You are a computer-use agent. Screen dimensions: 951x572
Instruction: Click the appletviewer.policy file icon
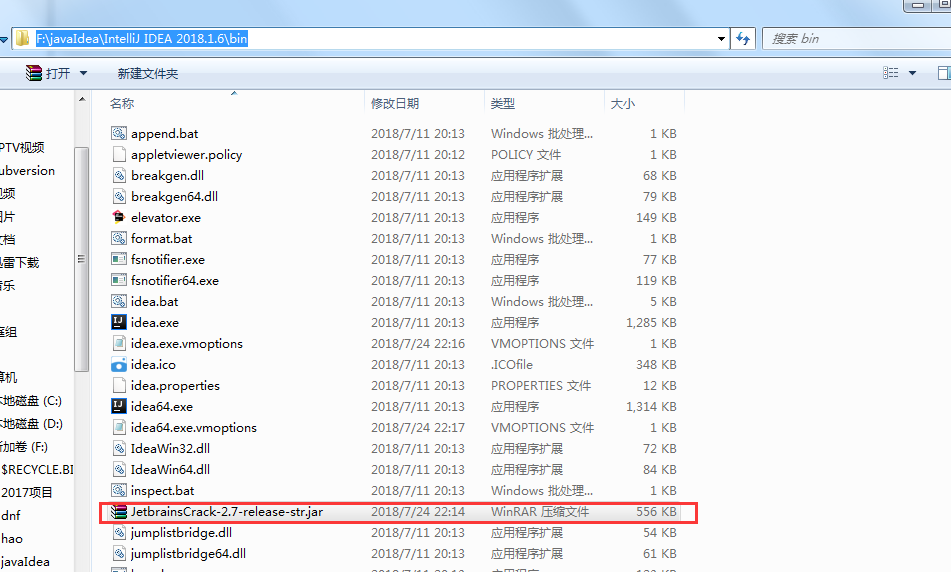119,154
